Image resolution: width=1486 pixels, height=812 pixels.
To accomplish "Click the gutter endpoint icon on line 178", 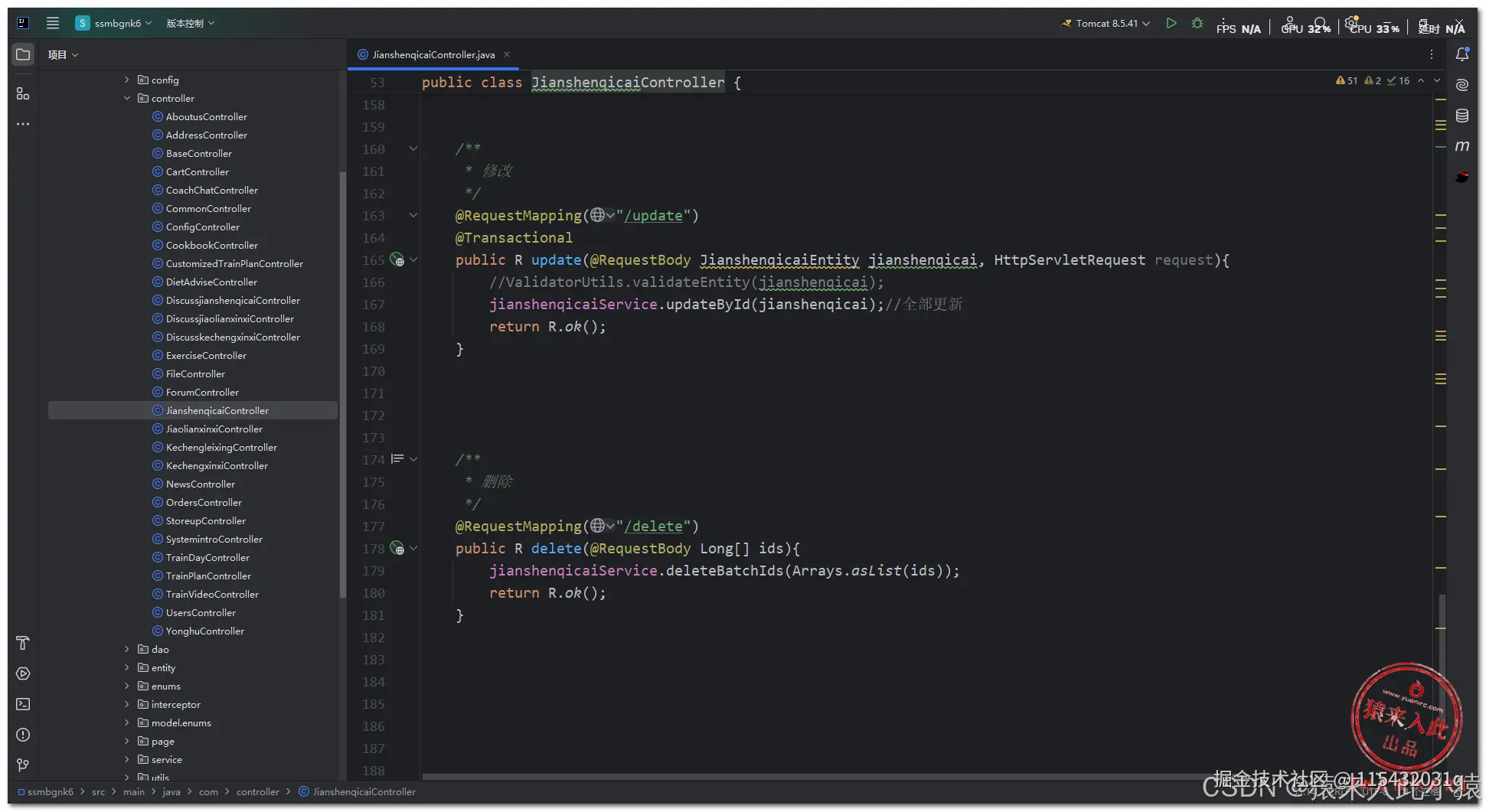I will tap(397, 549).
